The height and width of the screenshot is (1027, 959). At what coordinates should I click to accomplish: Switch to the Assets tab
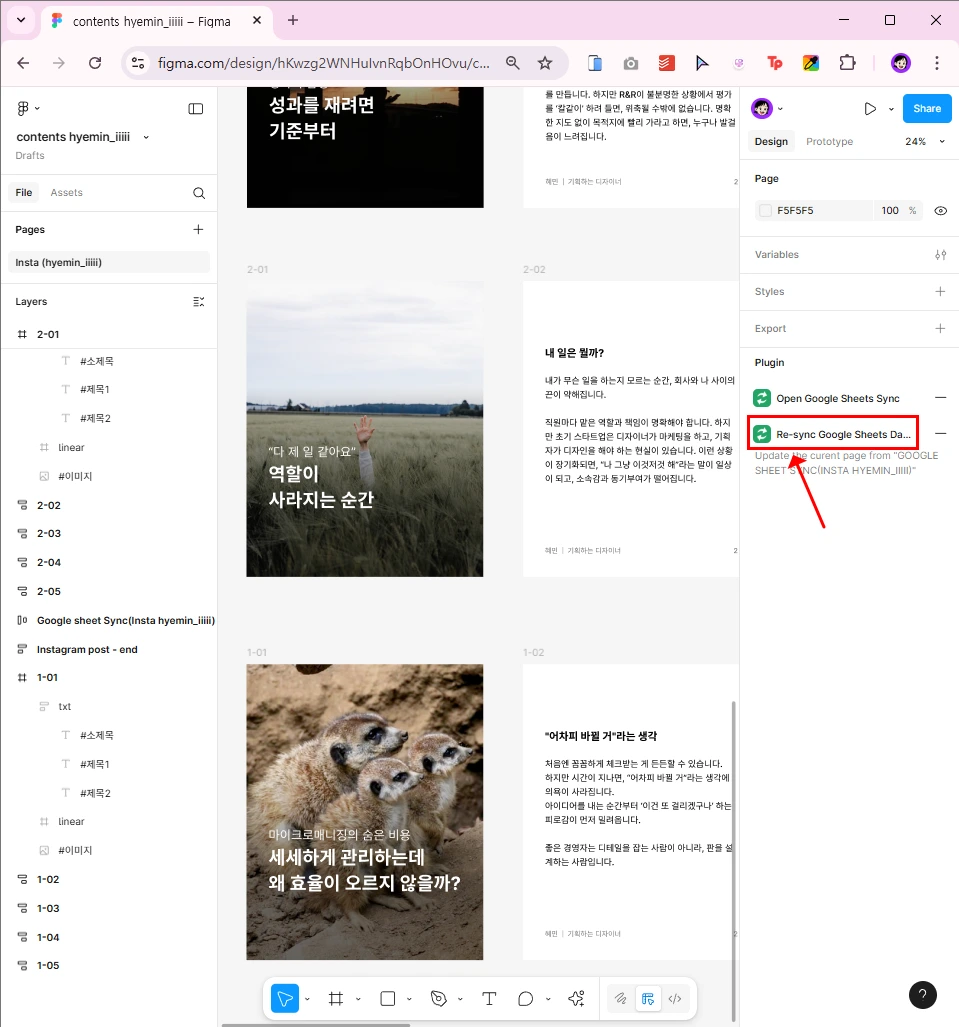66,192
